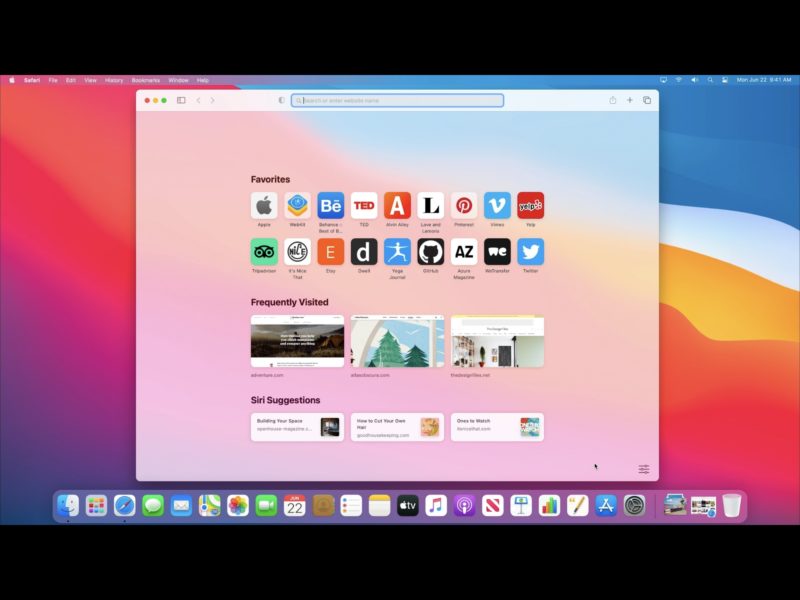Add a new tab with plus button
The width and height of the screenshot is (800, 600).
630,101
